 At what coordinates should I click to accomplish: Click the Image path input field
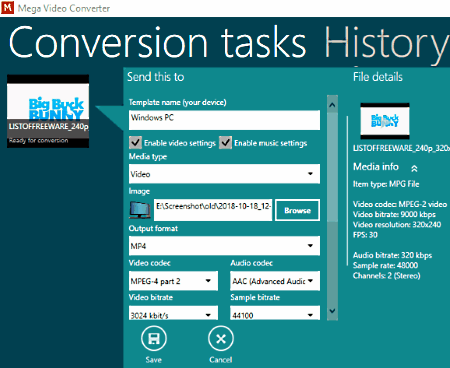click(213, 210)
